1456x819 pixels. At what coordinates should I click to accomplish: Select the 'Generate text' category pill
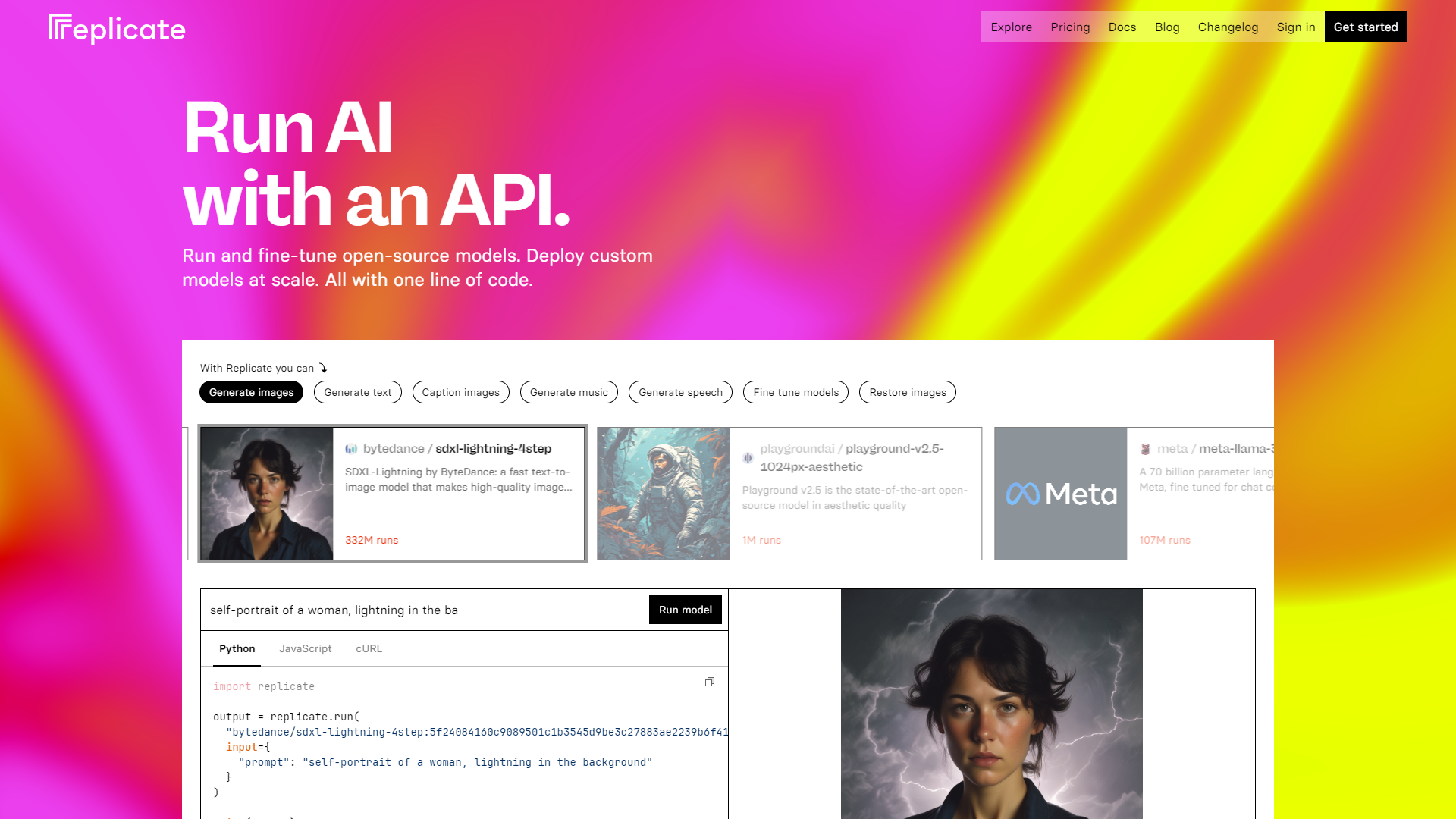pyautogui.click(x=357, y=392)
